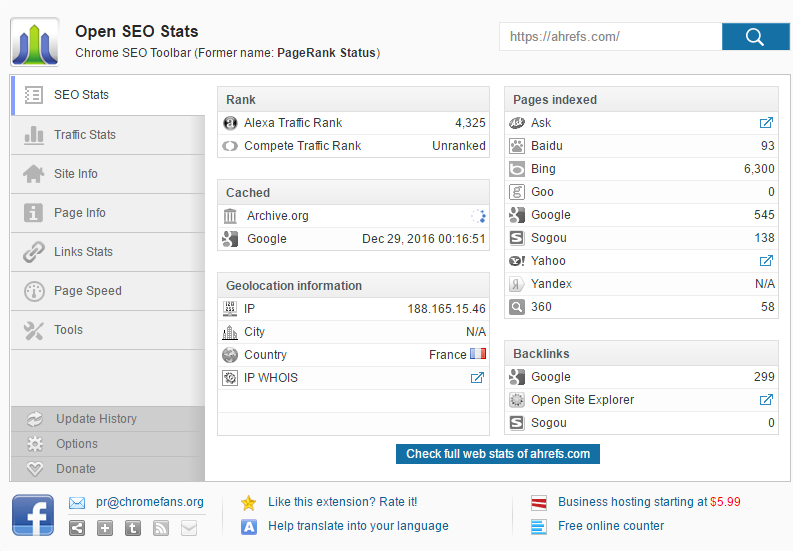Click the Free online counter link

[x=611, y=526]
